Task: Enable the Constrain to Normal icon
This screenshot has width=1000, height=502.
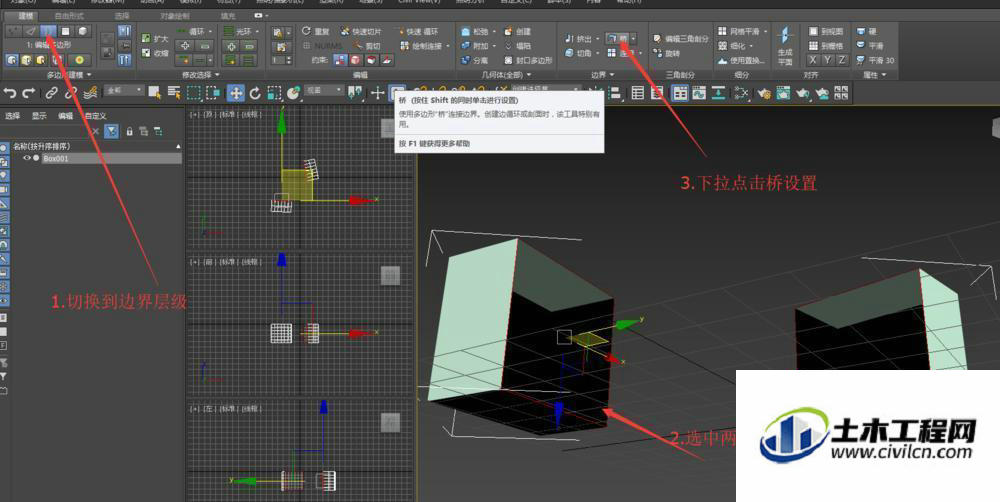Action: click(x=387, y=60)
